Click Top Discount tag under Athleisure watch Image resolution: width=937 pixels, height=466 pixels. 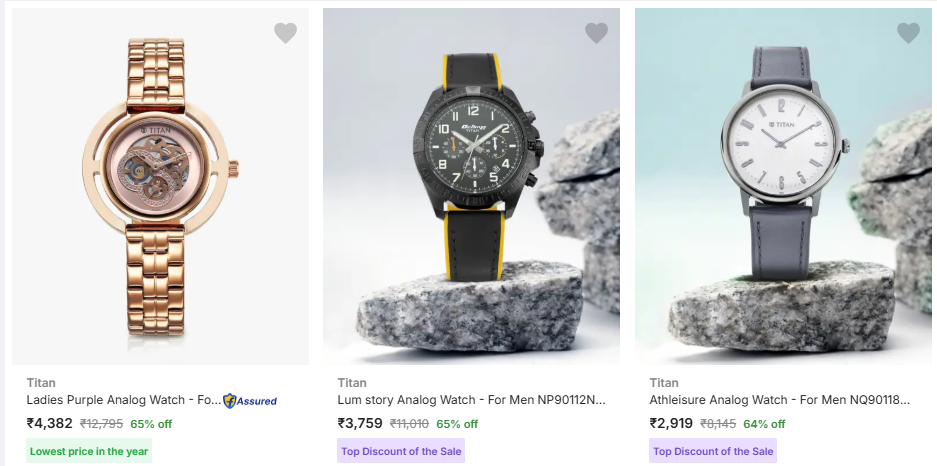pyautogui.click(x=713, y=451)
